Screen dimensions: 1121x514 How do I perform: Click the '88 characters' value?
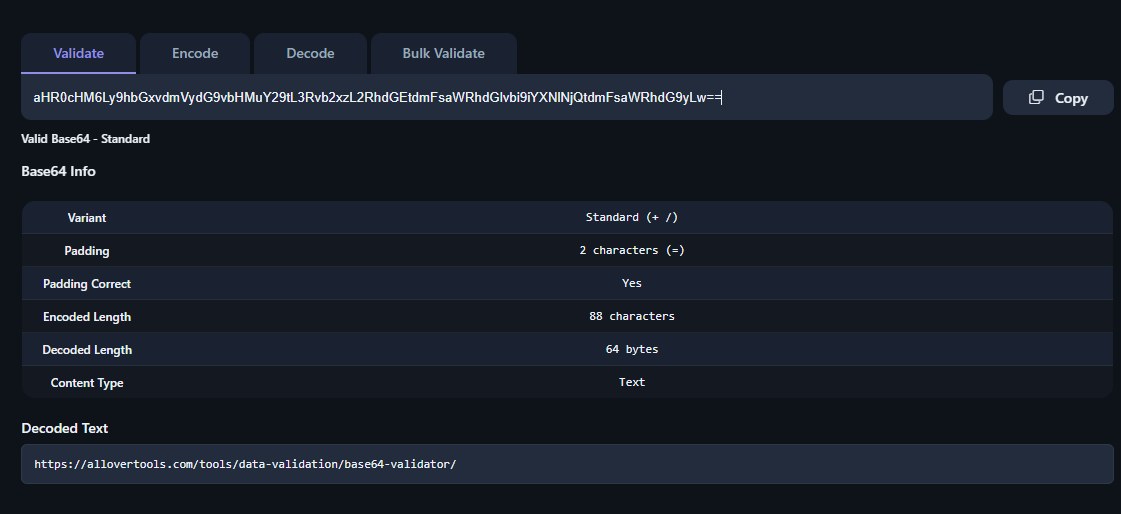click(x=632, y=316)
